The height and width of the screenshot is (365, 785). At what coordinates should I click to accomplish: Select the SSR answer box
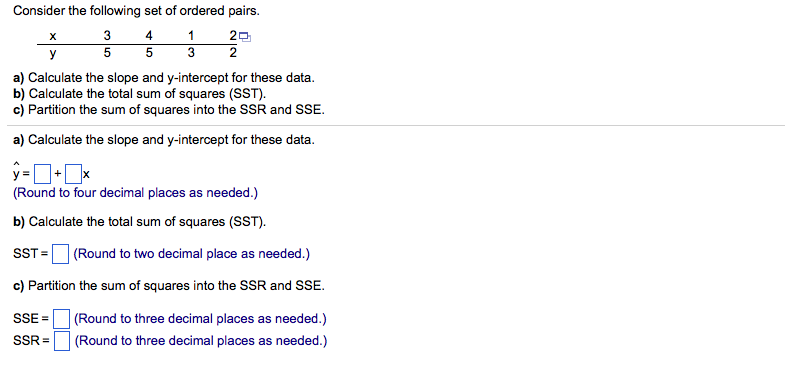[x=62, y=341]
